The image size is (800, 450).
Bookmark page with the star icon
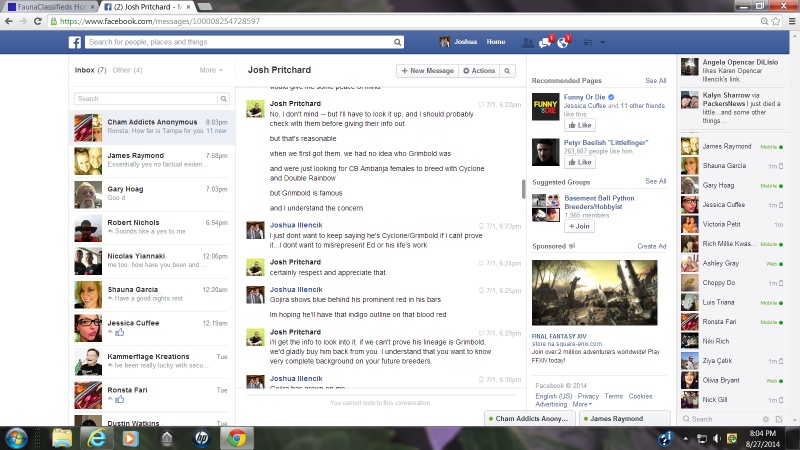pyautogui.click(x=776, y=21)
